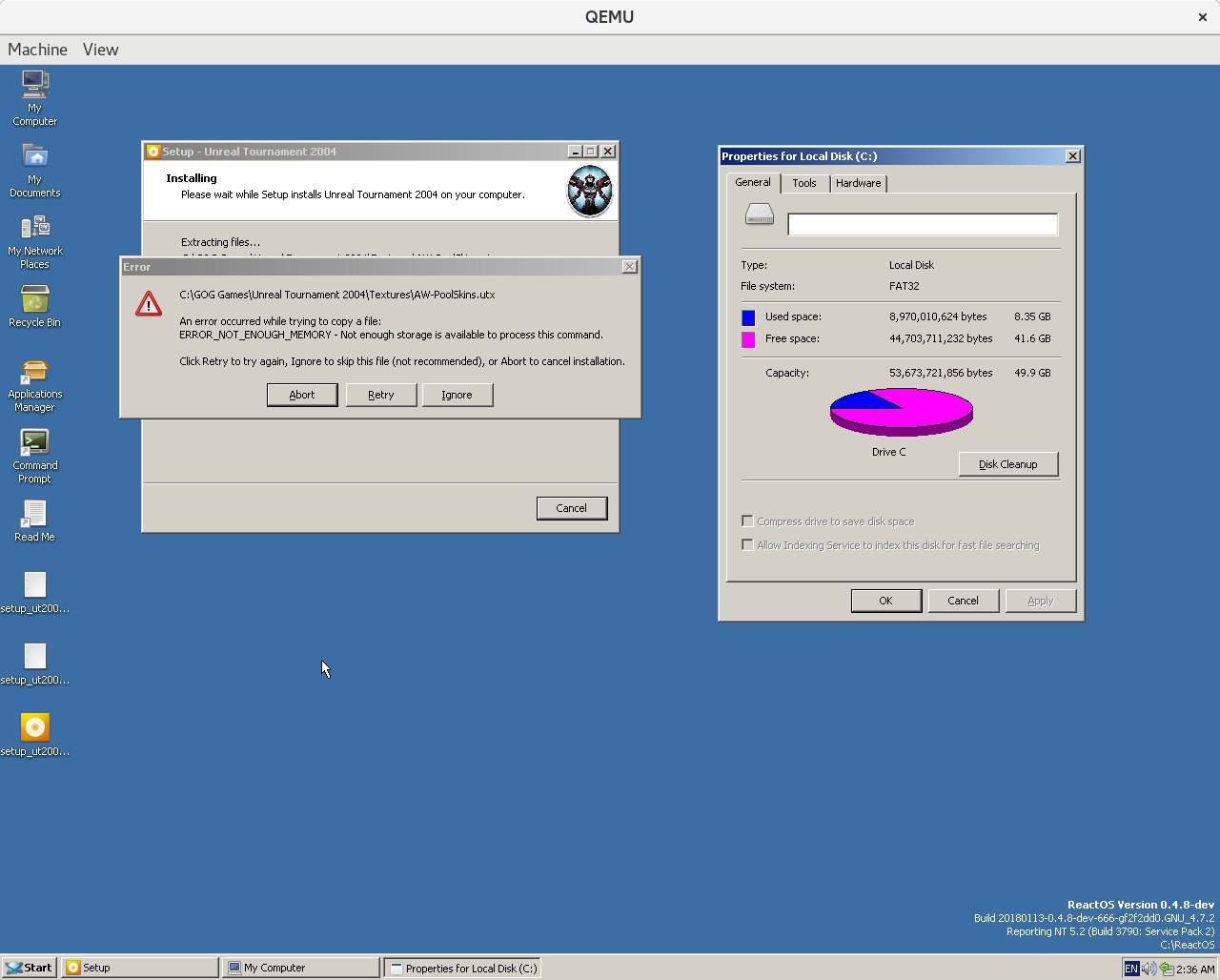Click the disk usage pie chart
Screen dimensions: 1220x980
(902, 412)
